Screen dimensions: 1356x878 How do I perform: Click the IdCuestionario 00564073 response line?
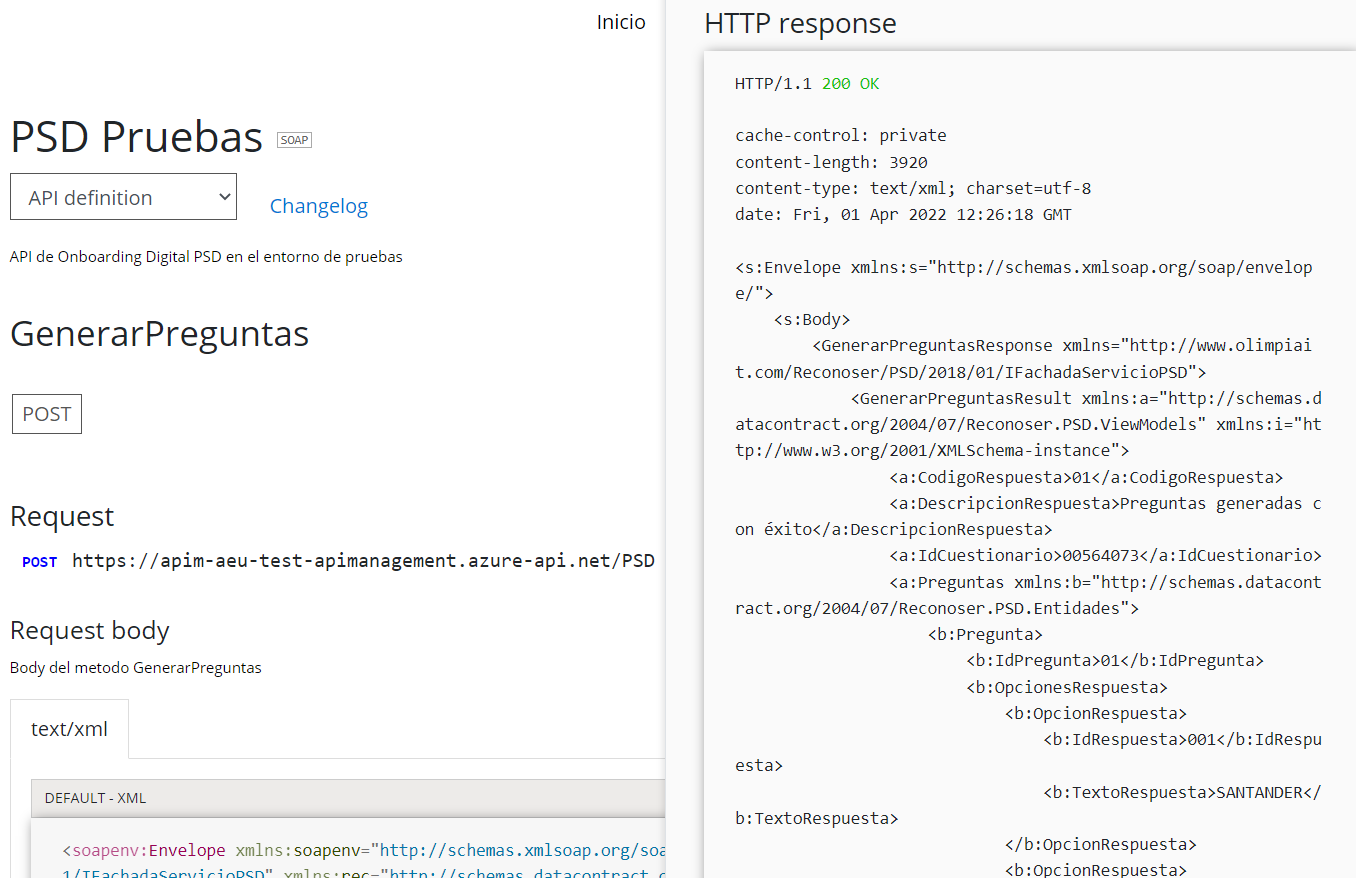pyautogui.click(x=1105, y=555)
